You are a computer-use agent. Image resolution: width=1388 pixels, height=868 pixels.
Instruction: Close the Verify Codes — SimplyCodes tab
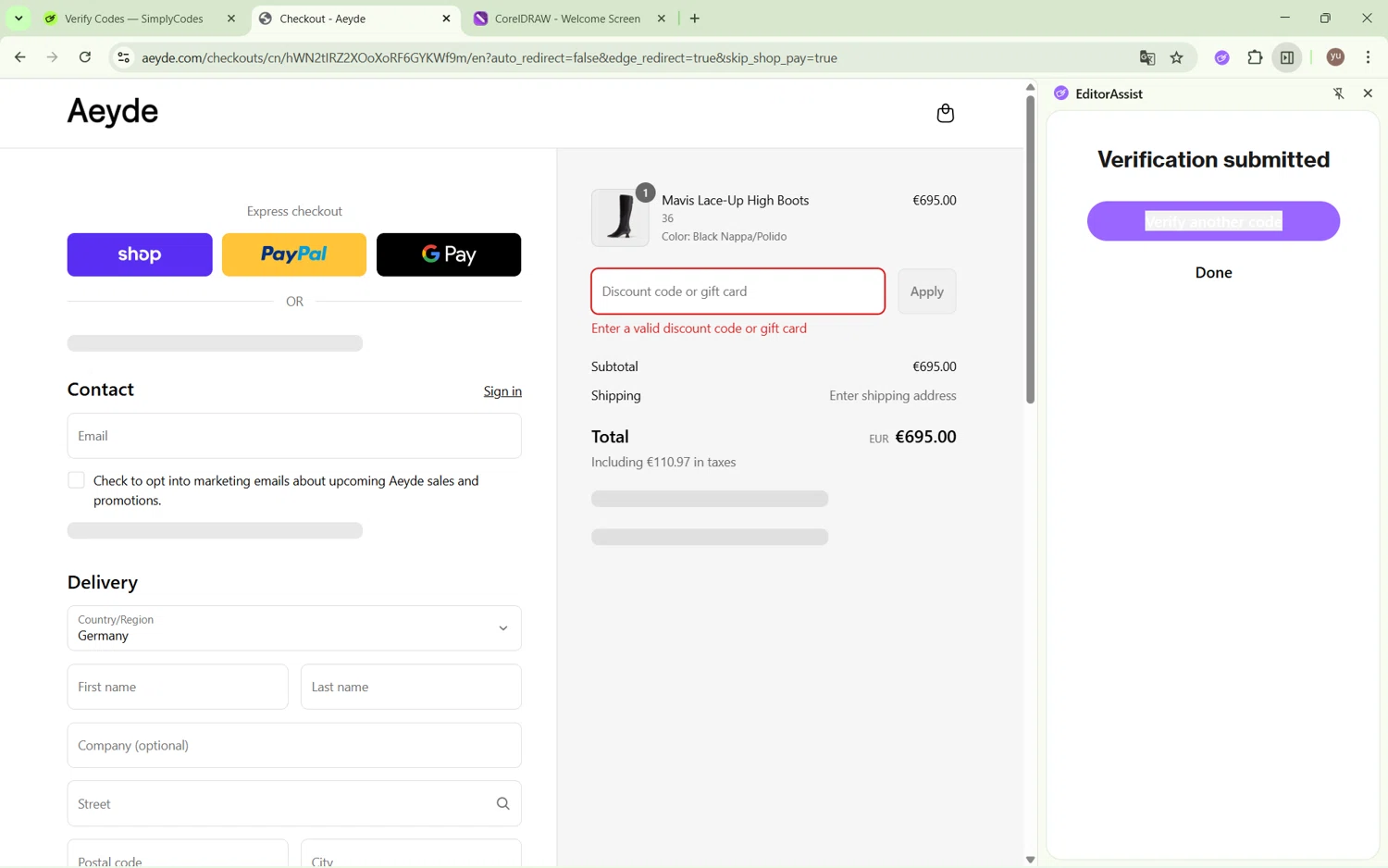tap(231, 19)
